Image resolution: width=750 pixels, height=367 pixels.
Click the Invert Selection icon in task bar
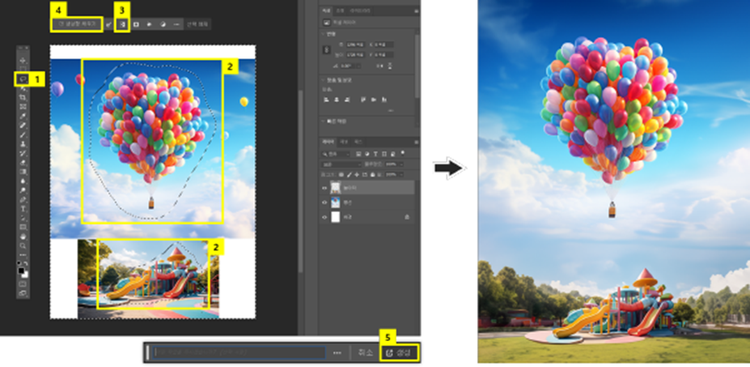[x=122, y=23]
